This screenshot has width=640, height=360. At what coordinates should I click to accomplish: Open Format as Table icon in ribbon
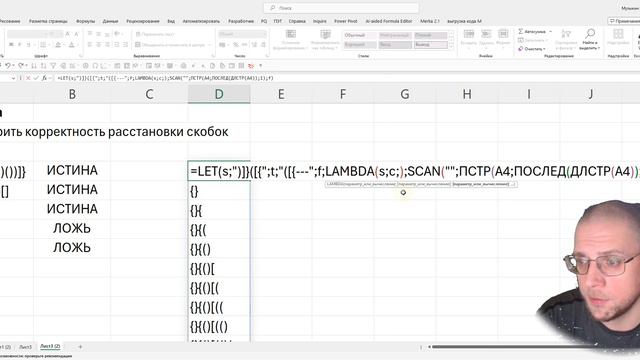(x=325, y=34)
